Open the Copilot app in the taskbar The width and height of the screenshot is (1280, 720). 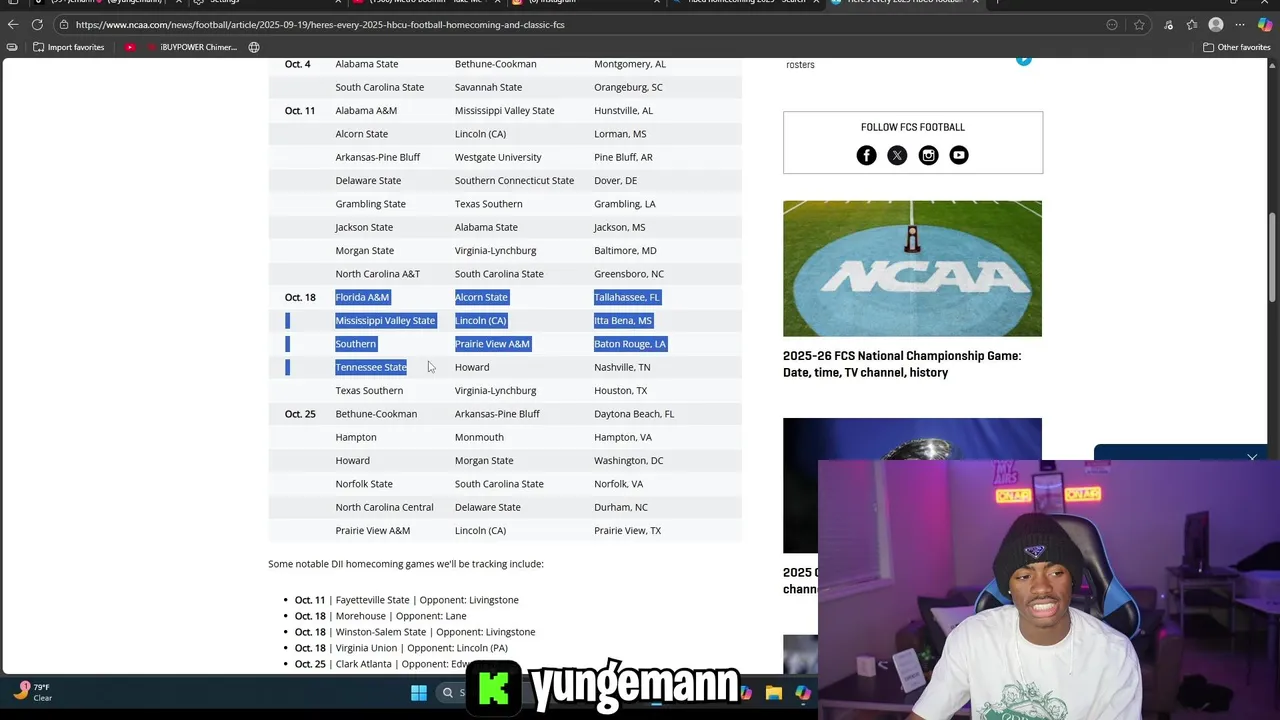802,693
